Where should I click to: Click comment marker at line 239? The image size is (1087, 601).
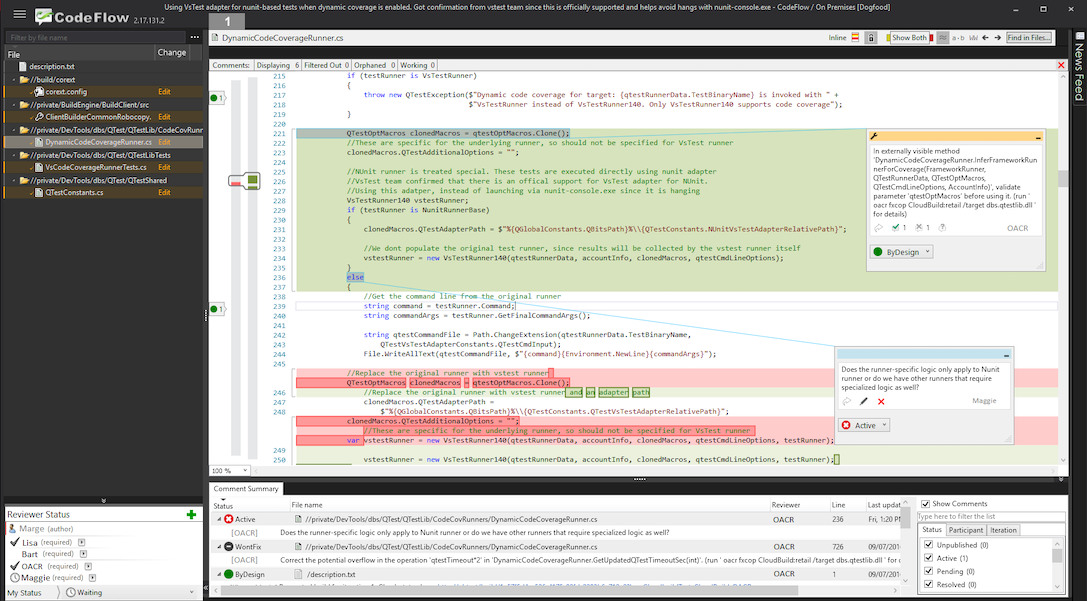(217, 309)
